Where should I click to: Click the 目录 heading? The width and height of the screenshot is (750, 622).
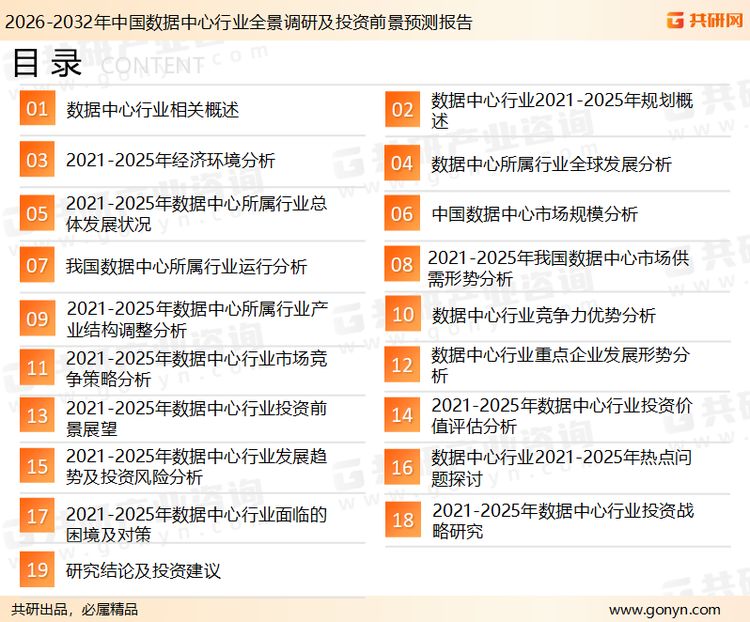(47, 63)
